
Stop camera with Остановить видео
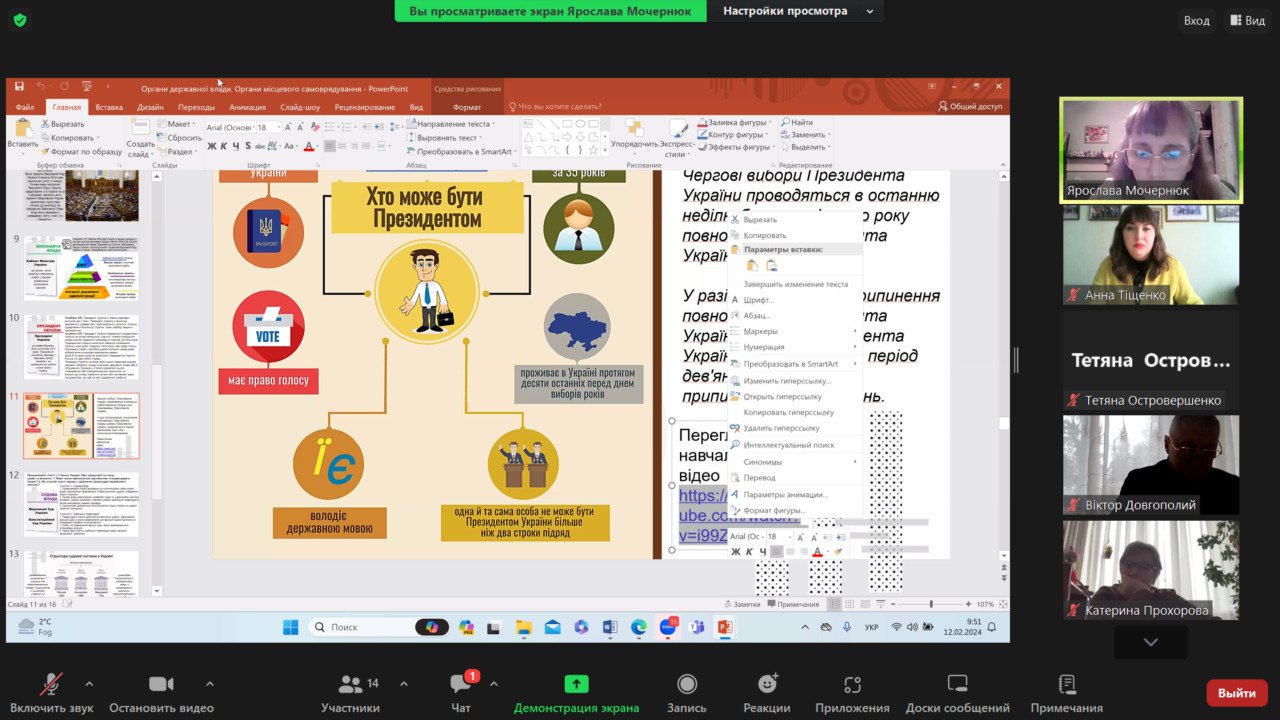pyautogui.click(x=161, y=684)
